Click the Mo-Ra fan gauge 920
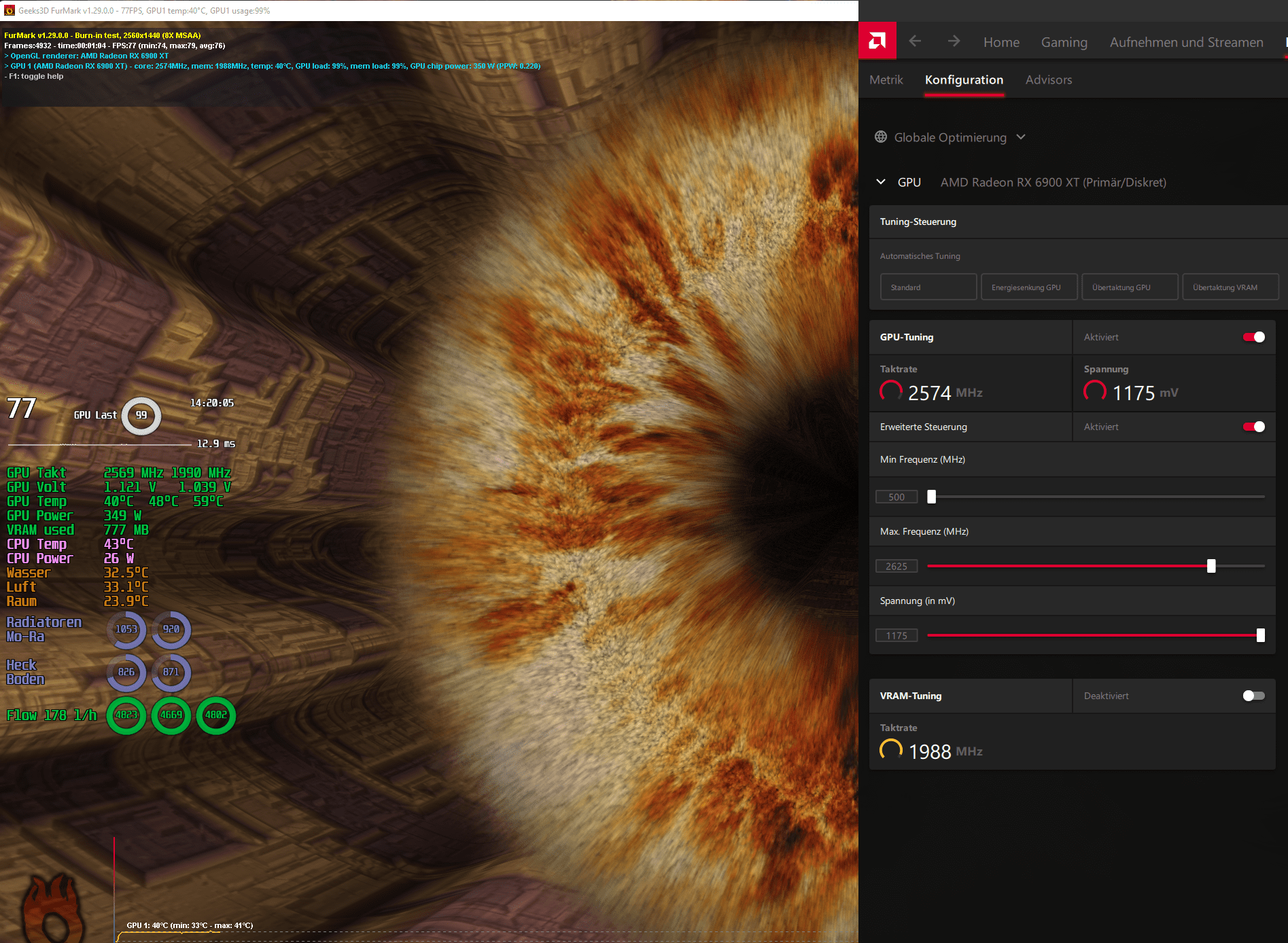This screenshot has width=1288, height=943. pos(171,630)
